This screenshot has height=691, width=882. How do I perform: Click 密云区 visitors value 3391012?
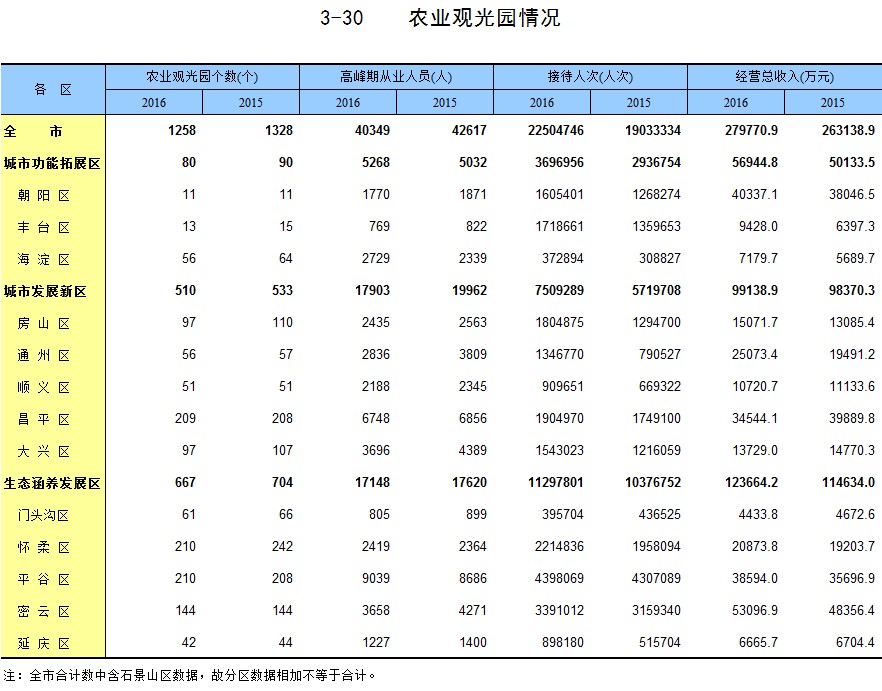coord(559,611)
